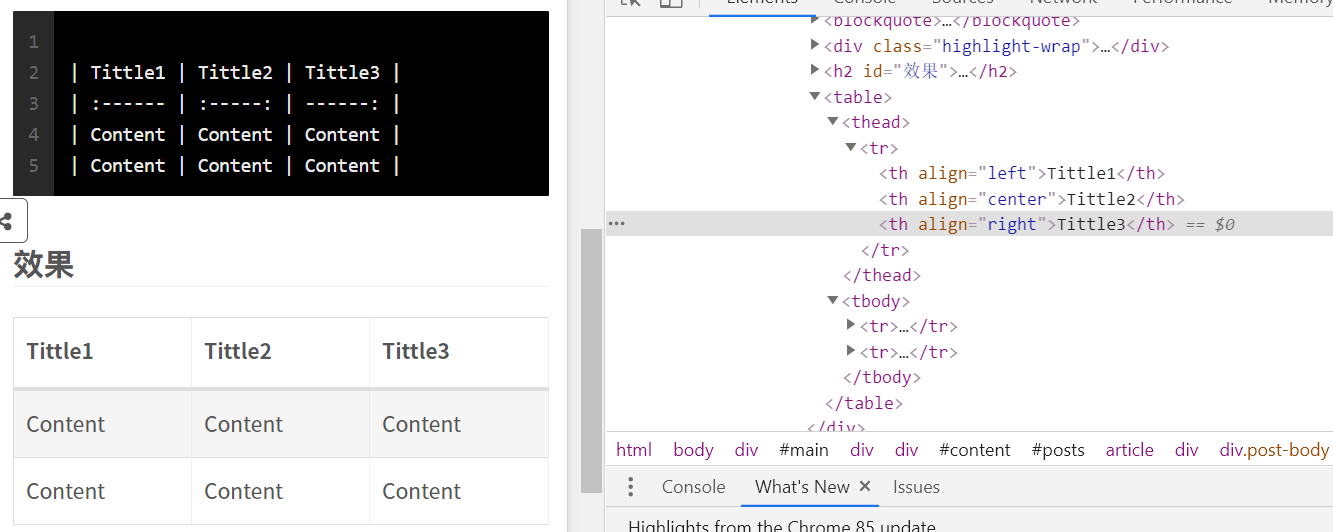Expand the div highlight-wrap node
1333x532 pixels.
click(x=815, y=46)
